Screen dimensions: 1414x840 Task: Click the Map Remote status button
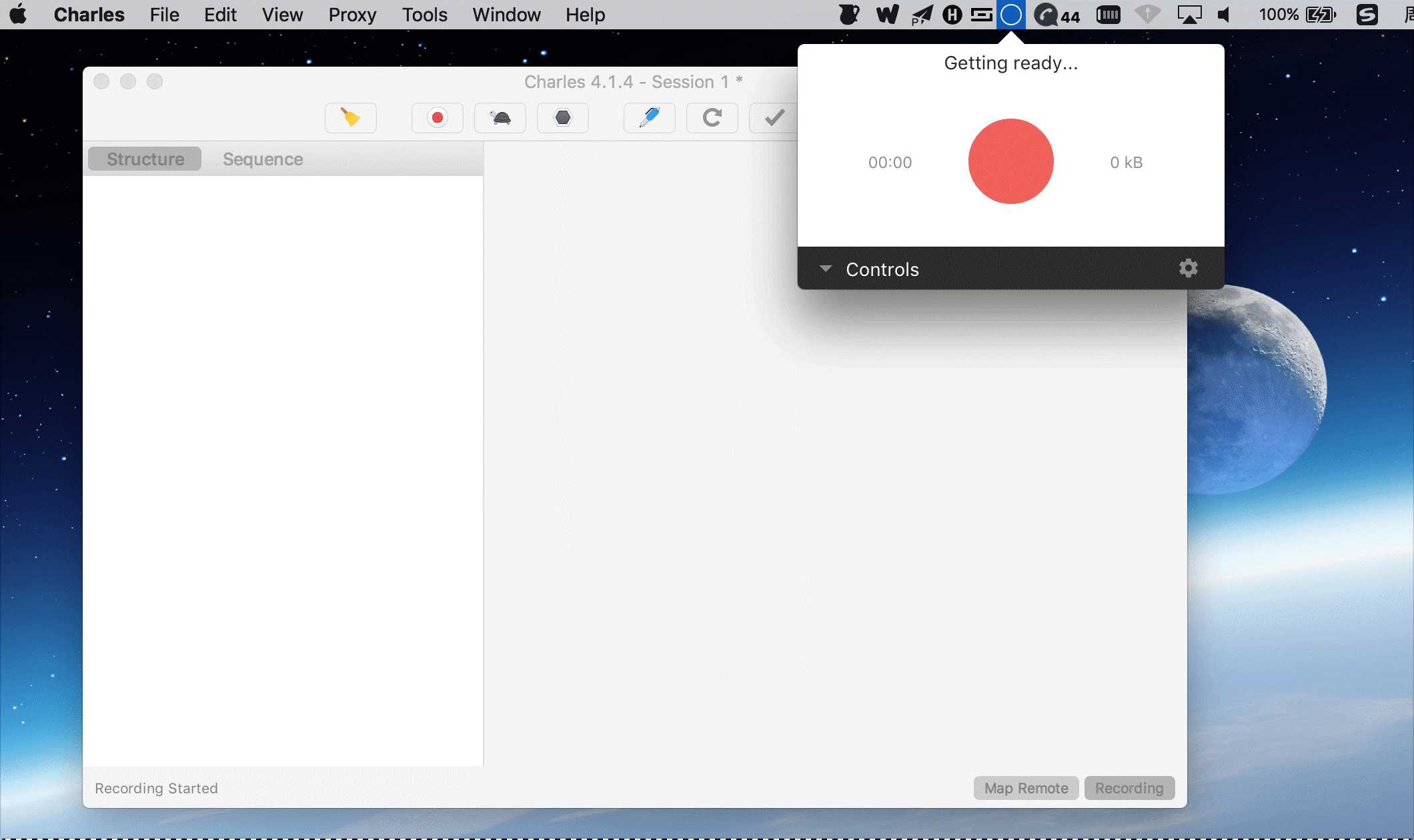click(1026, 788)
